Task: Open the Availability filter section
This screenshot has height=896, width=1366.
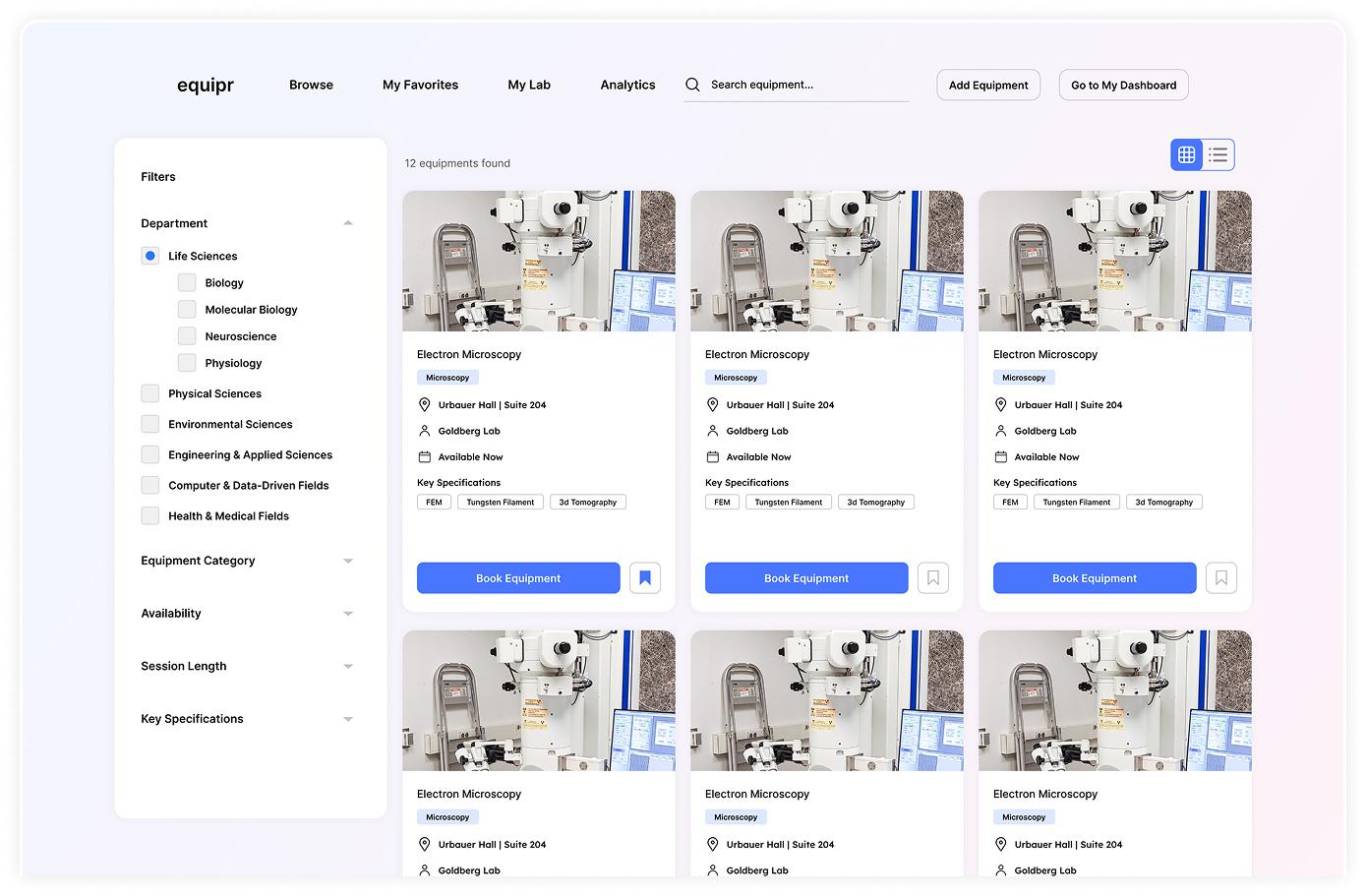Action: [348, 613]
